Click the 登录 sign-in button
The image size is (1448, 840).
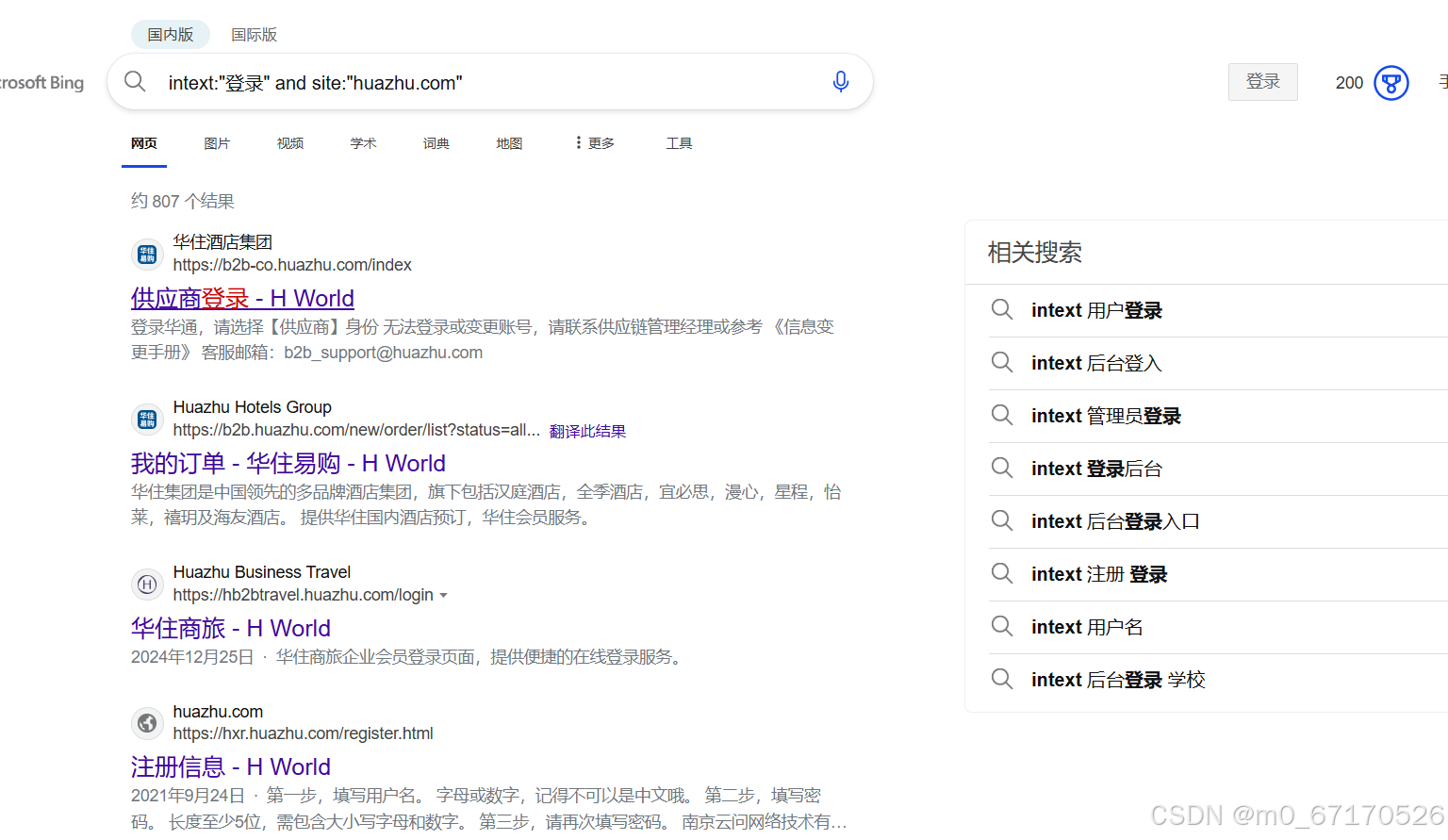1263,82
